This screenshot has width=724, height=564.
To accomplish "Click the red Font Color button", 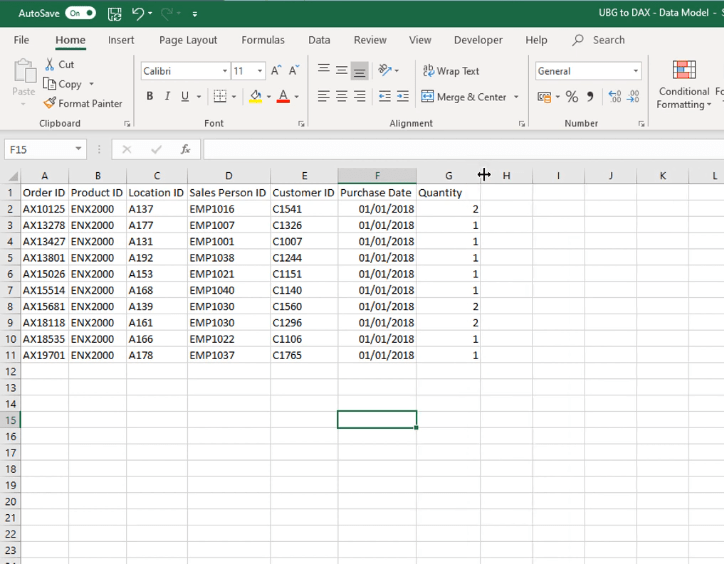I will (283, 96).
